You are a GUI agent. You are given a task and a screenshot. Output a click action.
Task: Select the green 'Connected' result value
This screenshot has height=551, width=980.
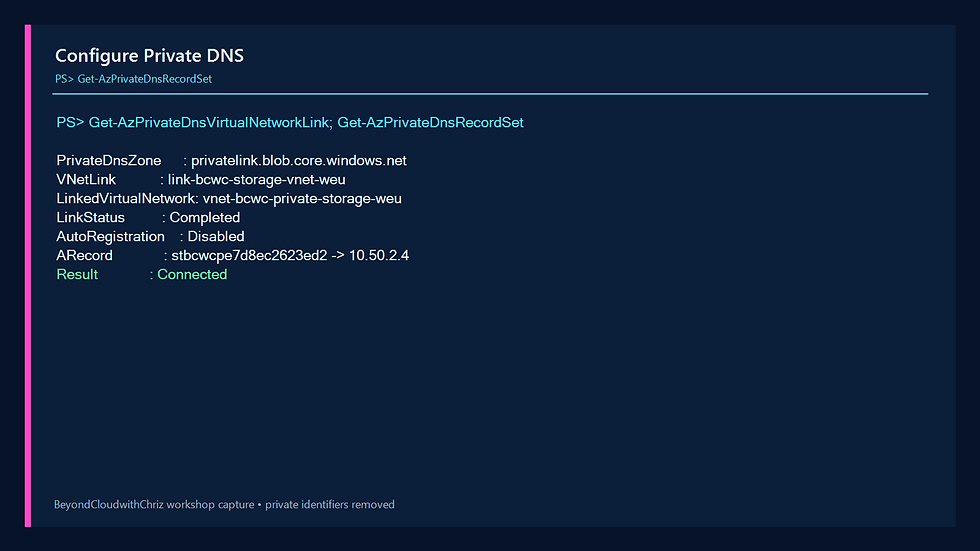coord(192,275)
